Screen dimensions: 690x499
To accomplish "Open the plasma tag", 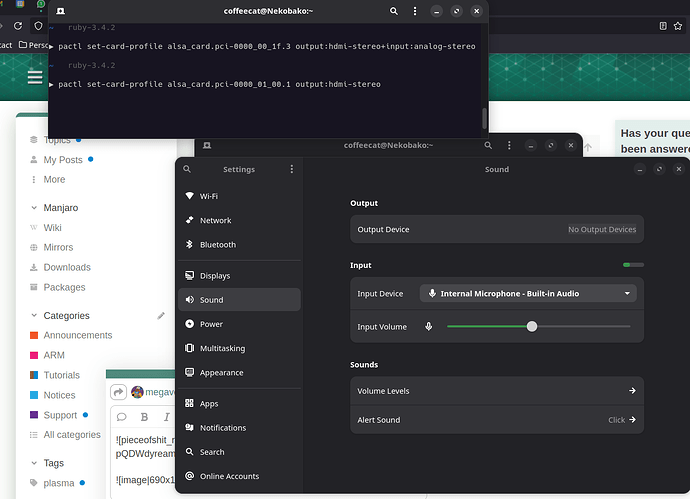I will point(59,483).
